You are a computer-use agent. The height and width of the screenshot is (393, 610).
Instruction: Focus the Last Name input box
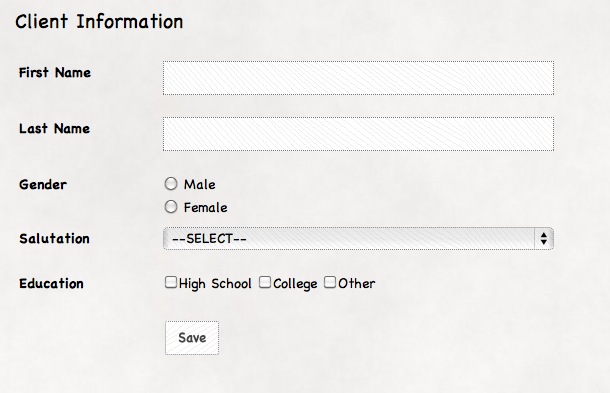pyautogui.click(x=358, y=134)
